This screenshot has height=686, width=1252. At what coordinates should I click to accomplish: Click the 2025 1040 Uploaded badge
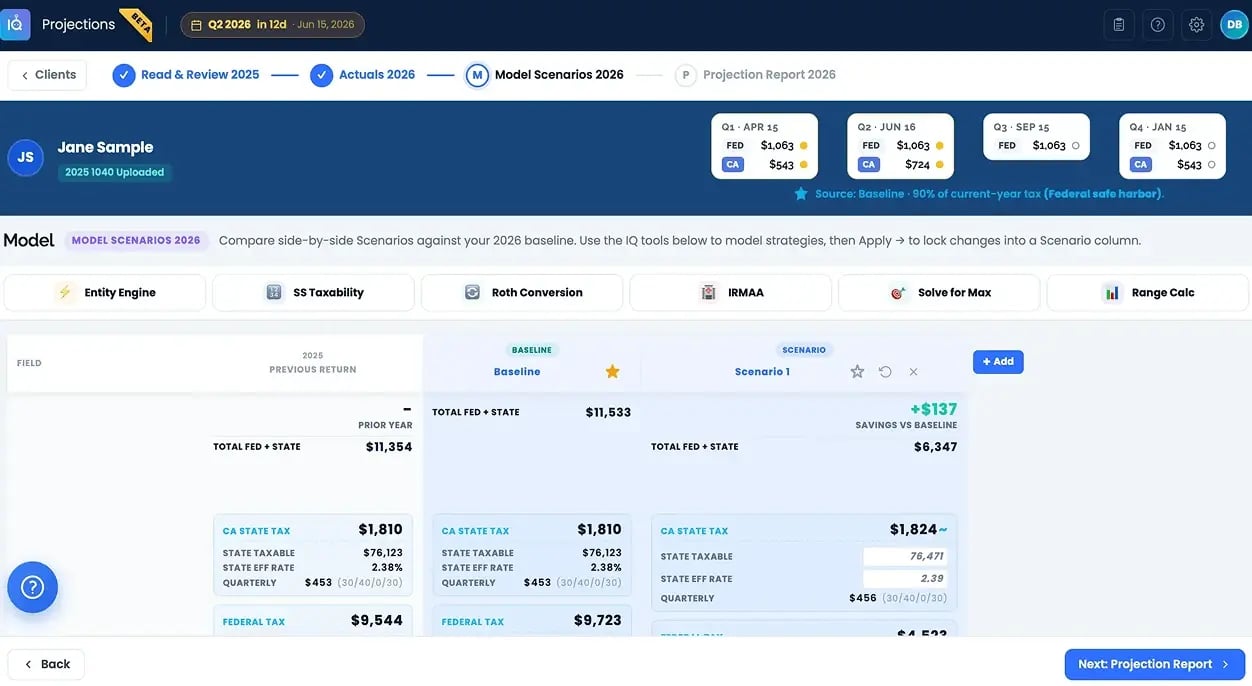[114, 172]
